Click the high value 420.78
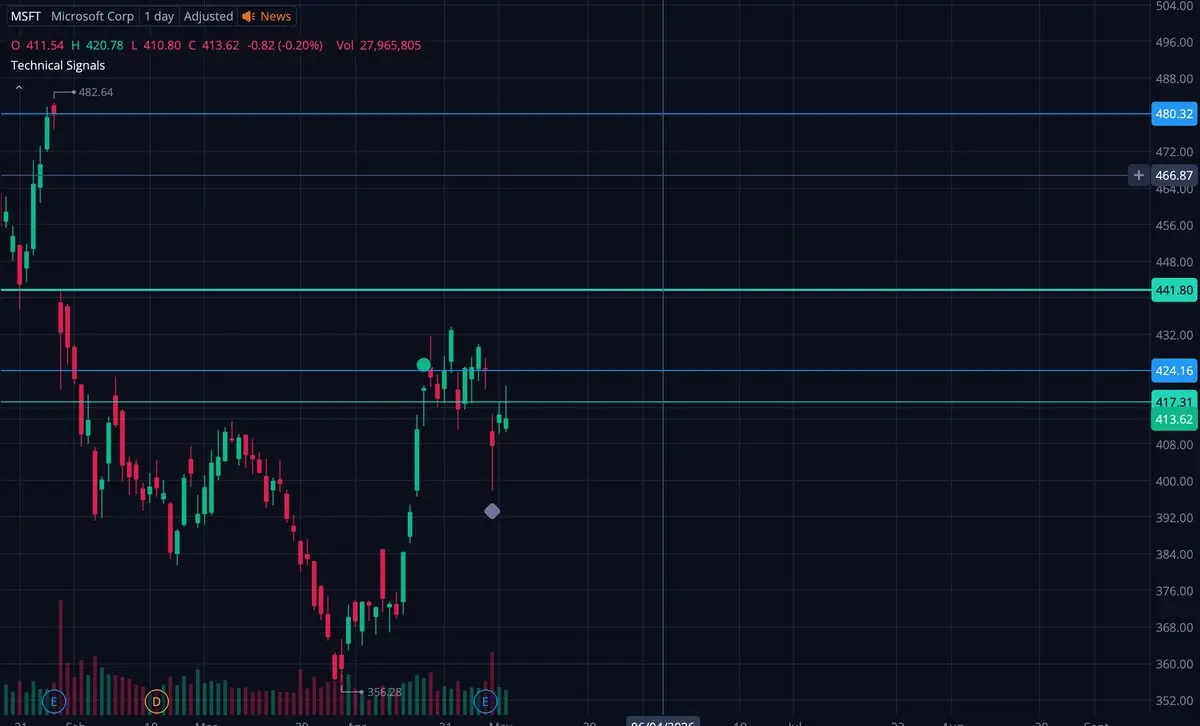 pos(105,45)
